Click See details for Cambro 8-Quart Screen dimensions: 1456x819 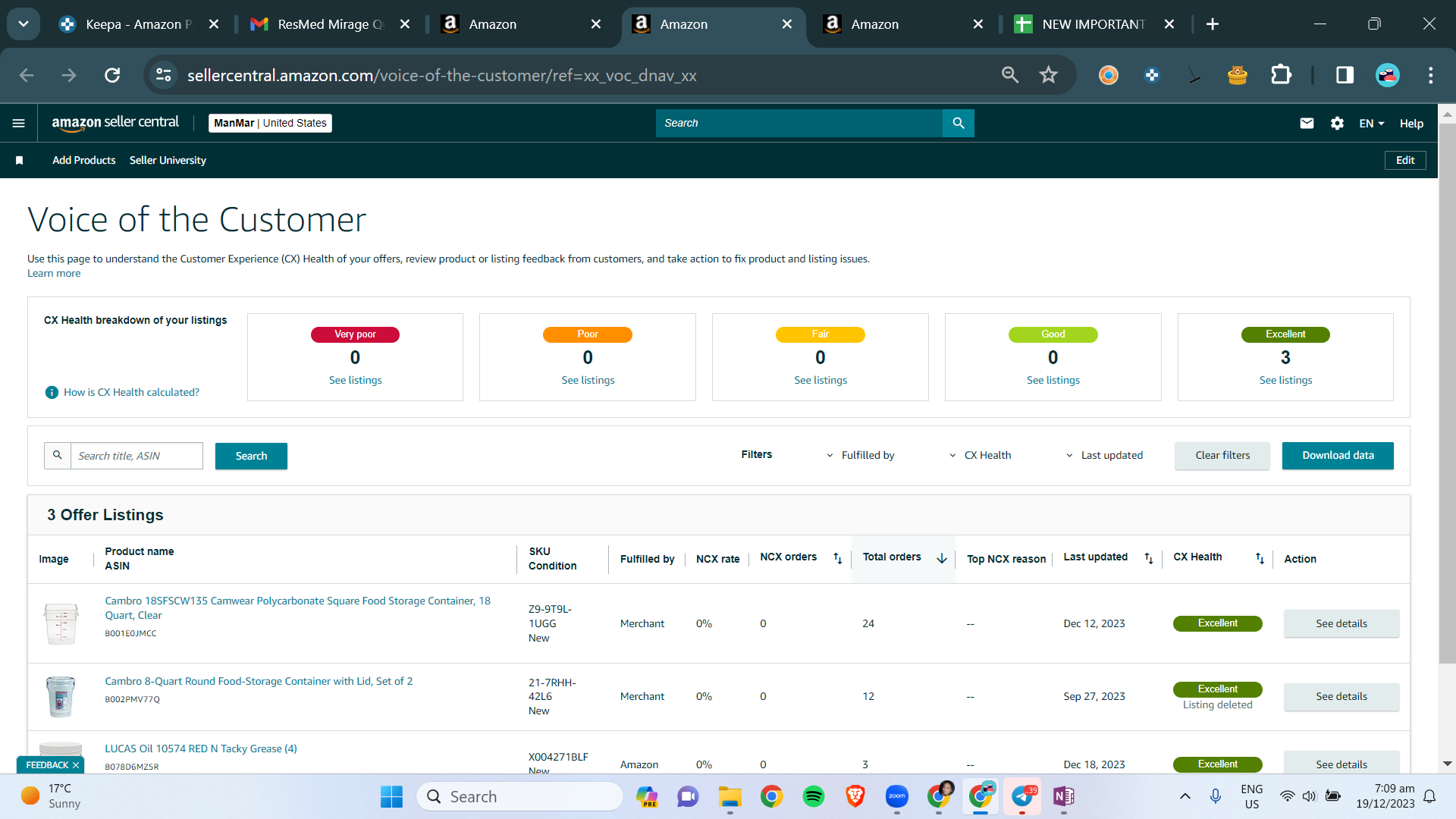(x=1341, y=696)
